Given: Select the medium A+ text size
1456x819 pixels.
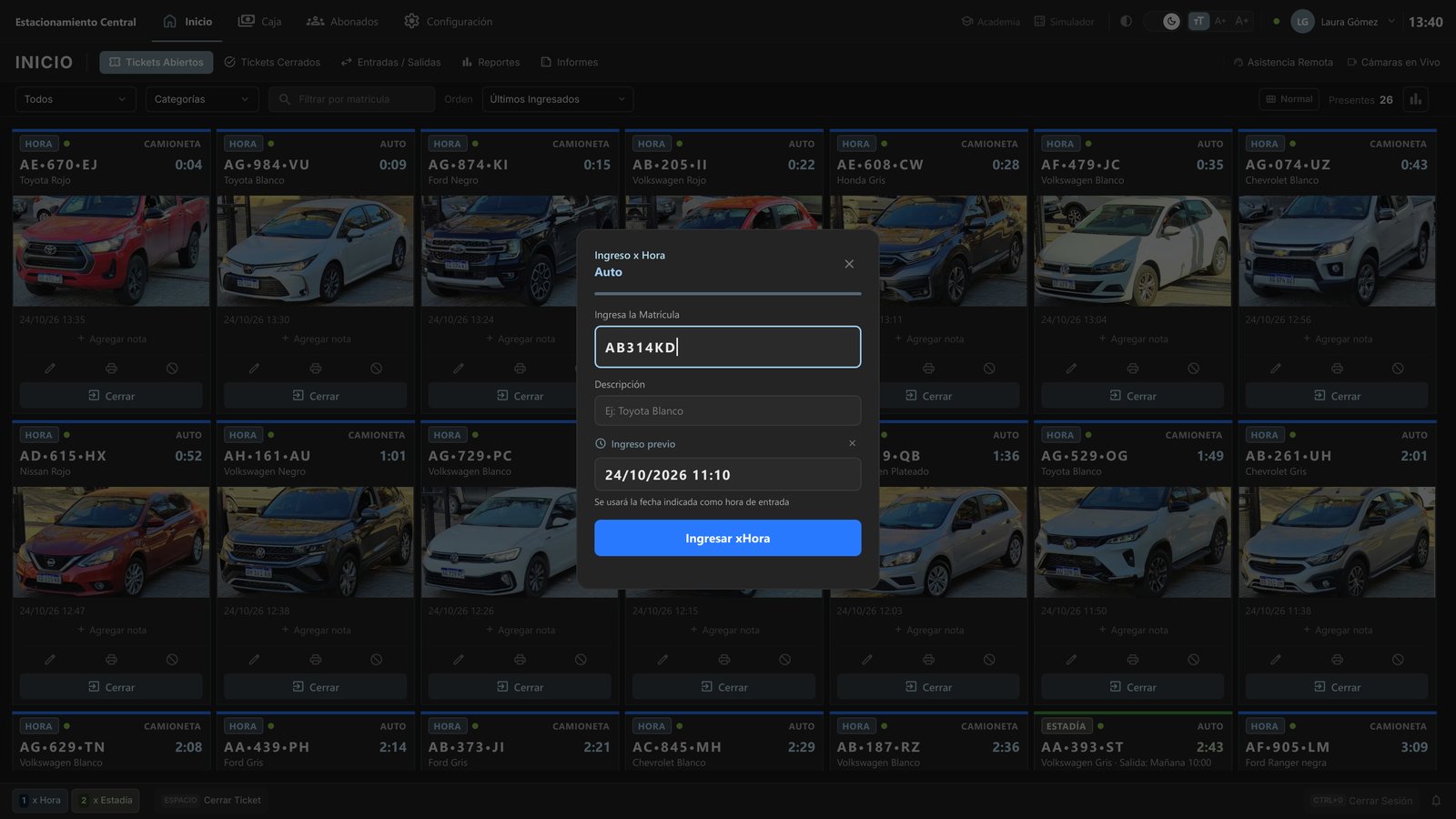Looking at the screenshot, I should point(1220,21).
